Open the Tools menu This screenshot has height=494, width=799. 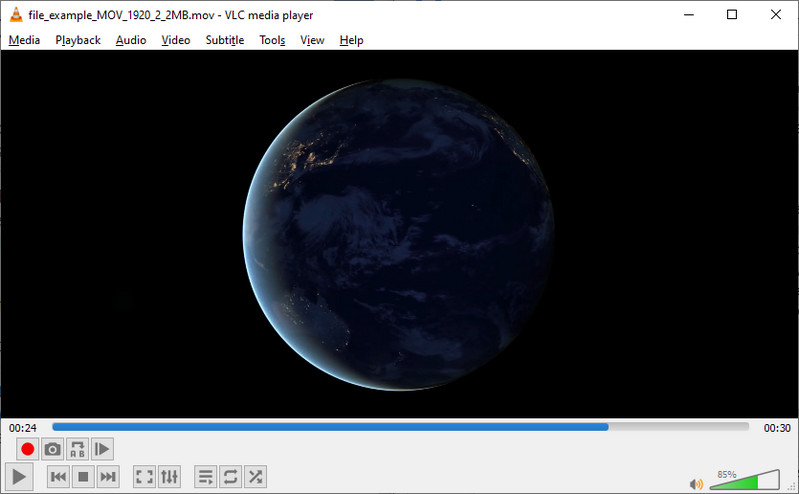pyautogui.click(x=272, y=40)
